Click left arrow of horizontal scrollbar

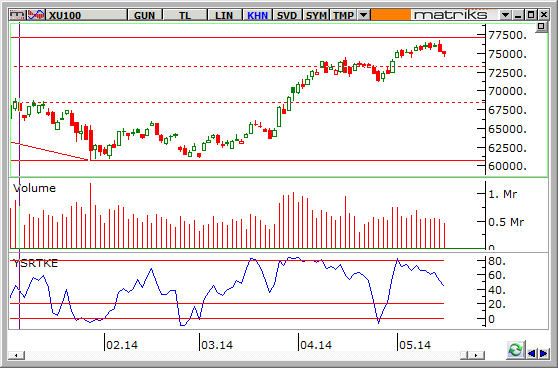(x=16, y=355)
